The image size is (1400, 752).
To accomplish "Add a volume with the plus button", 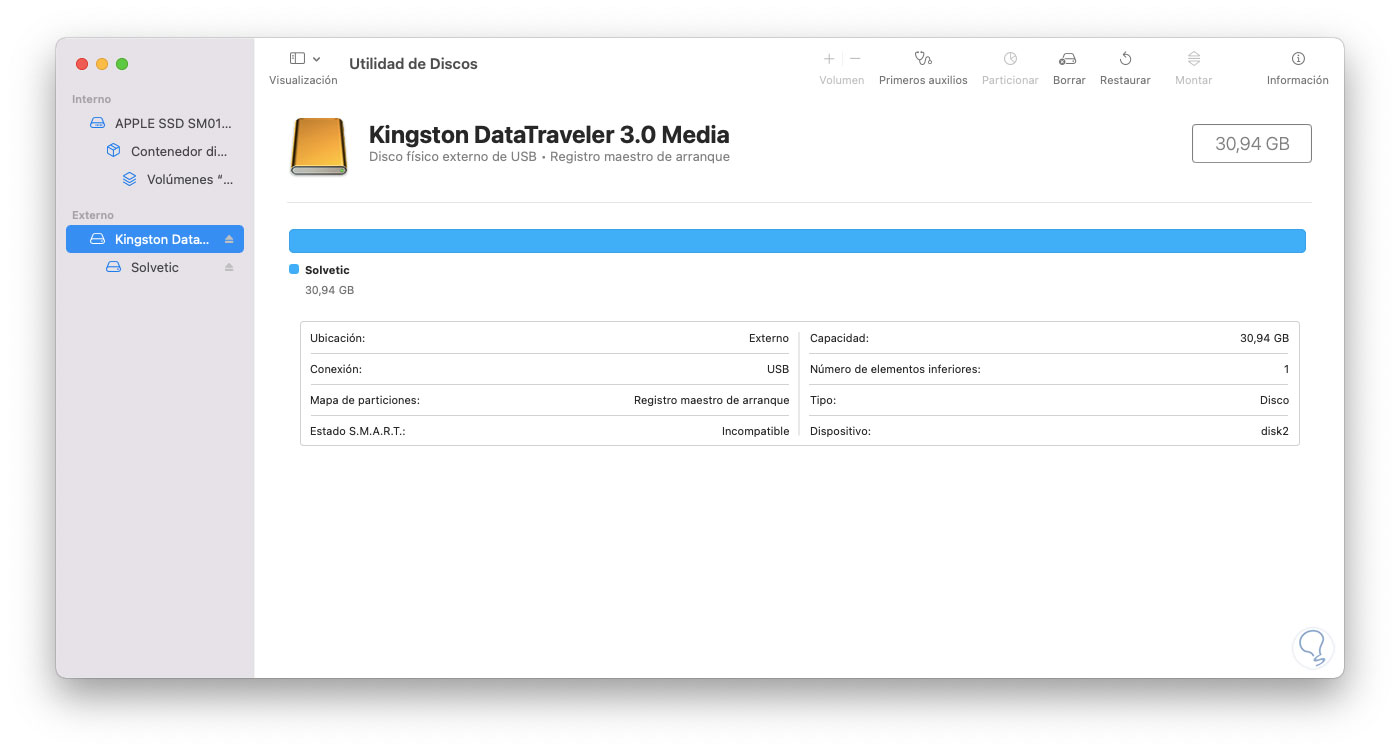I will [x=829, y=59].
